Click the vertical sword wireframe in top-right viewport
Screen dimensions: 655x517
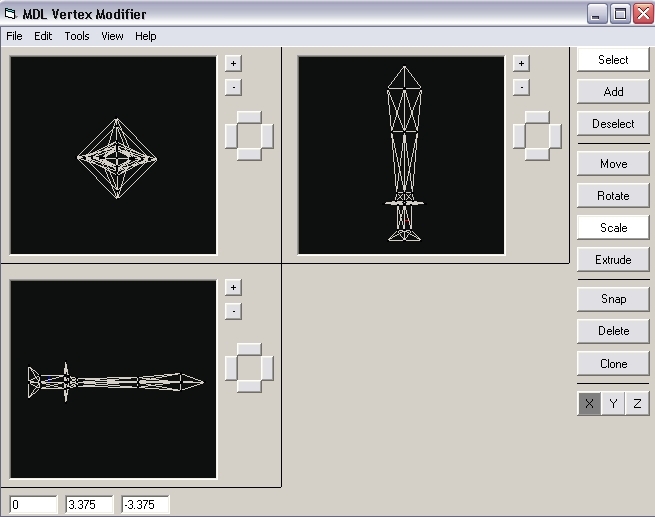pyautogui.click(x=404, y=154)
